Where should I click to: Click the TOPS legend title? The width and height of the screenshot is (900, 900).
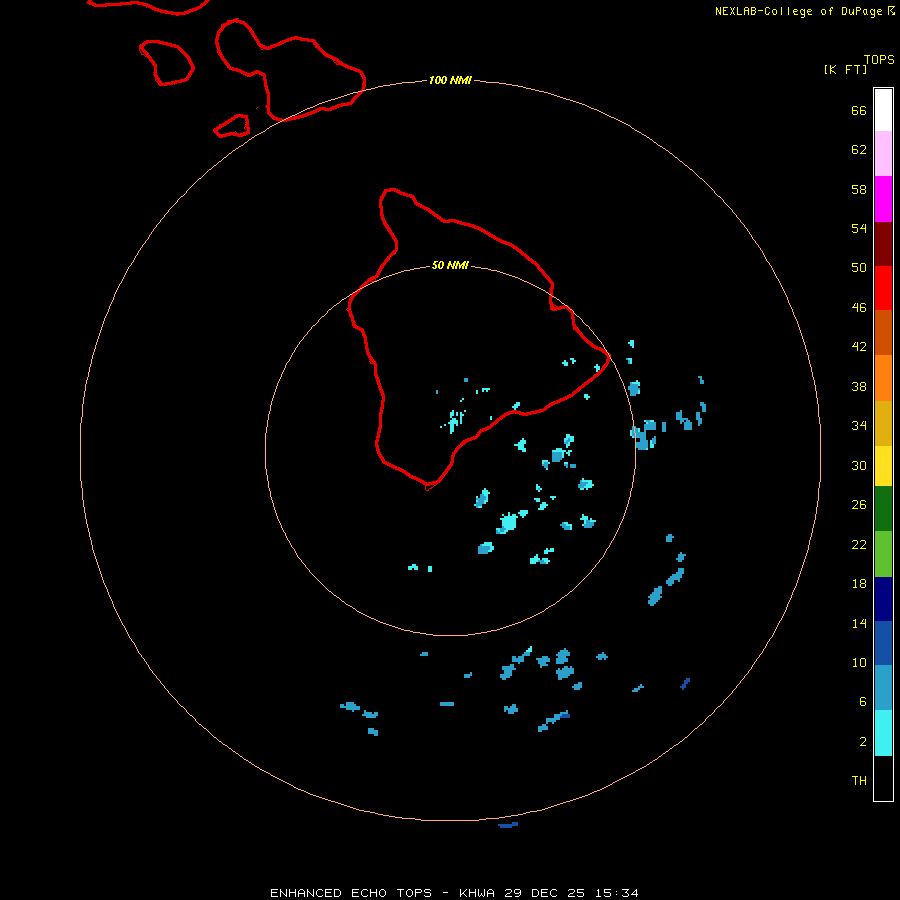[879, 59]
